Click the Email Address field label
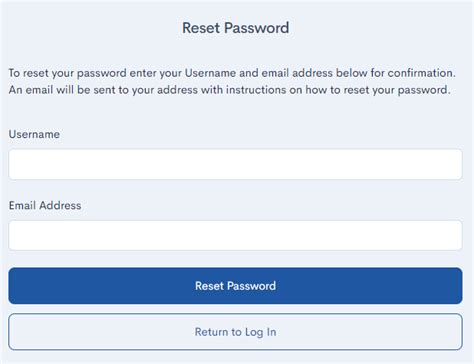Image resolution: width=474 pixels, height=364 pixels. [45, 205]
